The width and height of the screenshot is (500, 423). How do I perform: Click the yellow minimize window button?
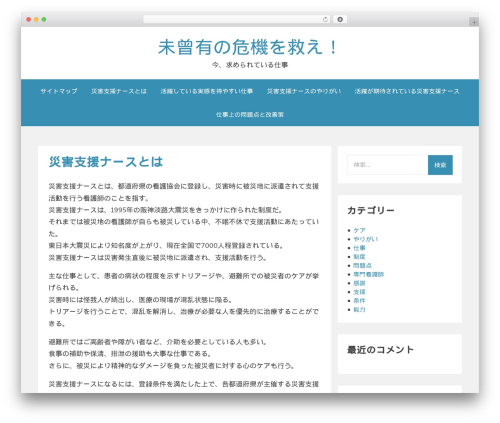click(36, 20)
